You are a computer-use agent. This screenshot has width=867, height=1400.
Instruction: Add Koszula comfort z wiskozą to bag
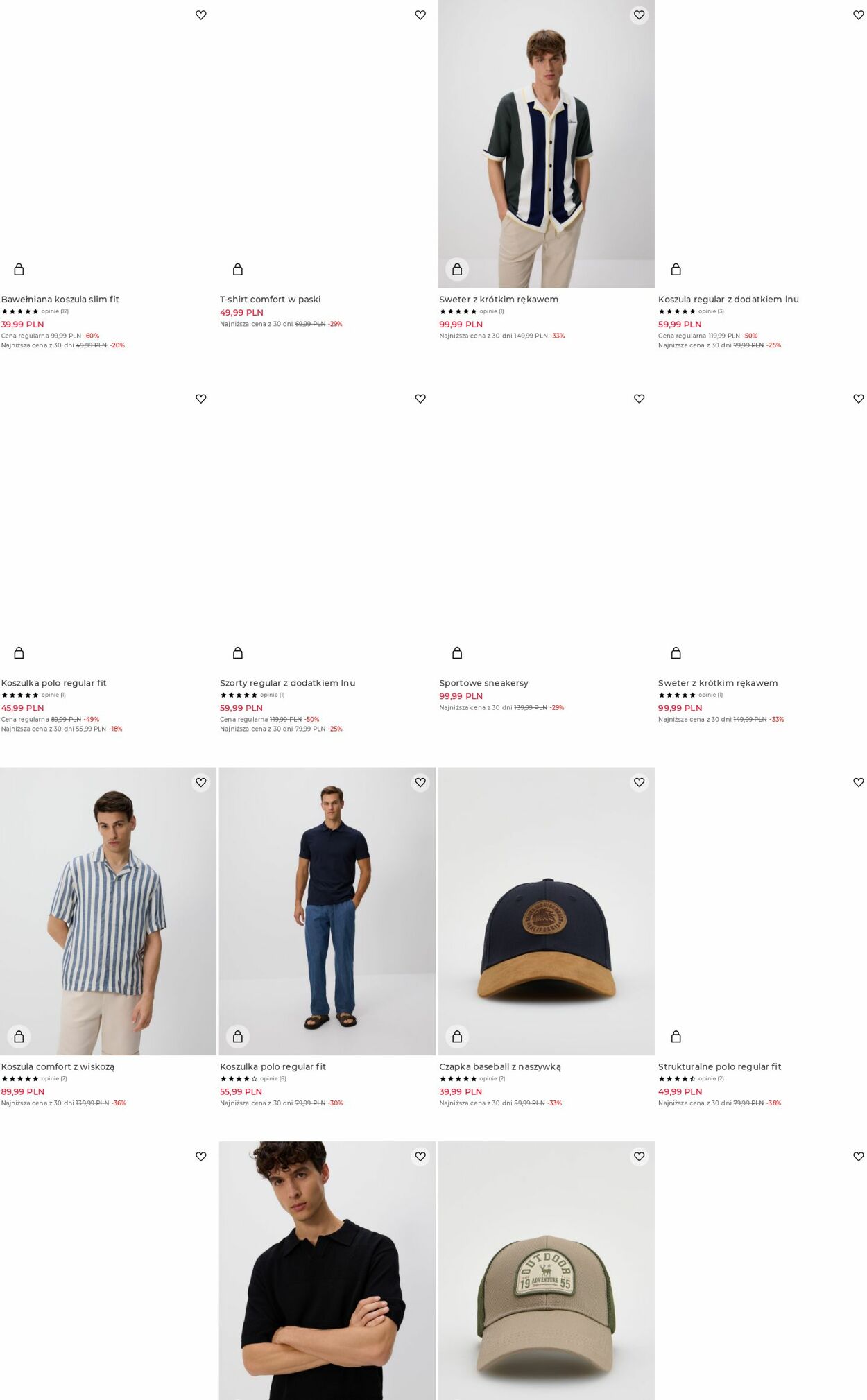[19, 1036]
